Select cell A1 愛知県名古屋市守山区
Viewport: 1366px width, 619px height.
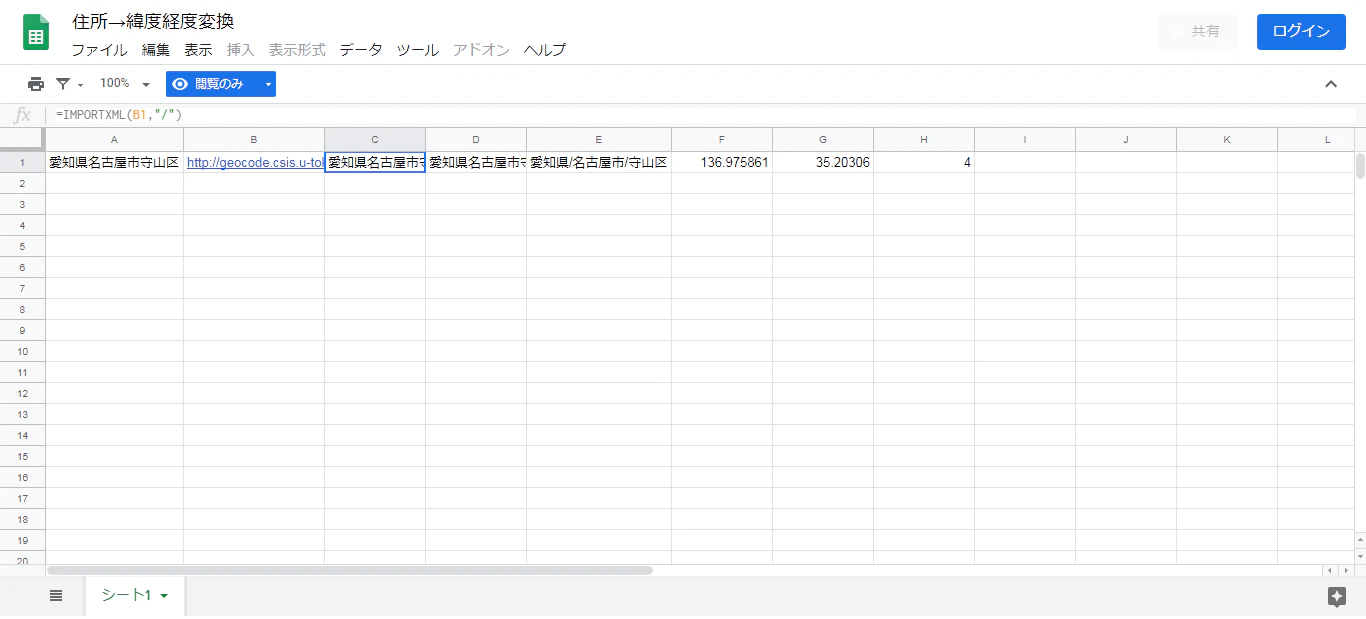(x=114, y=162)
